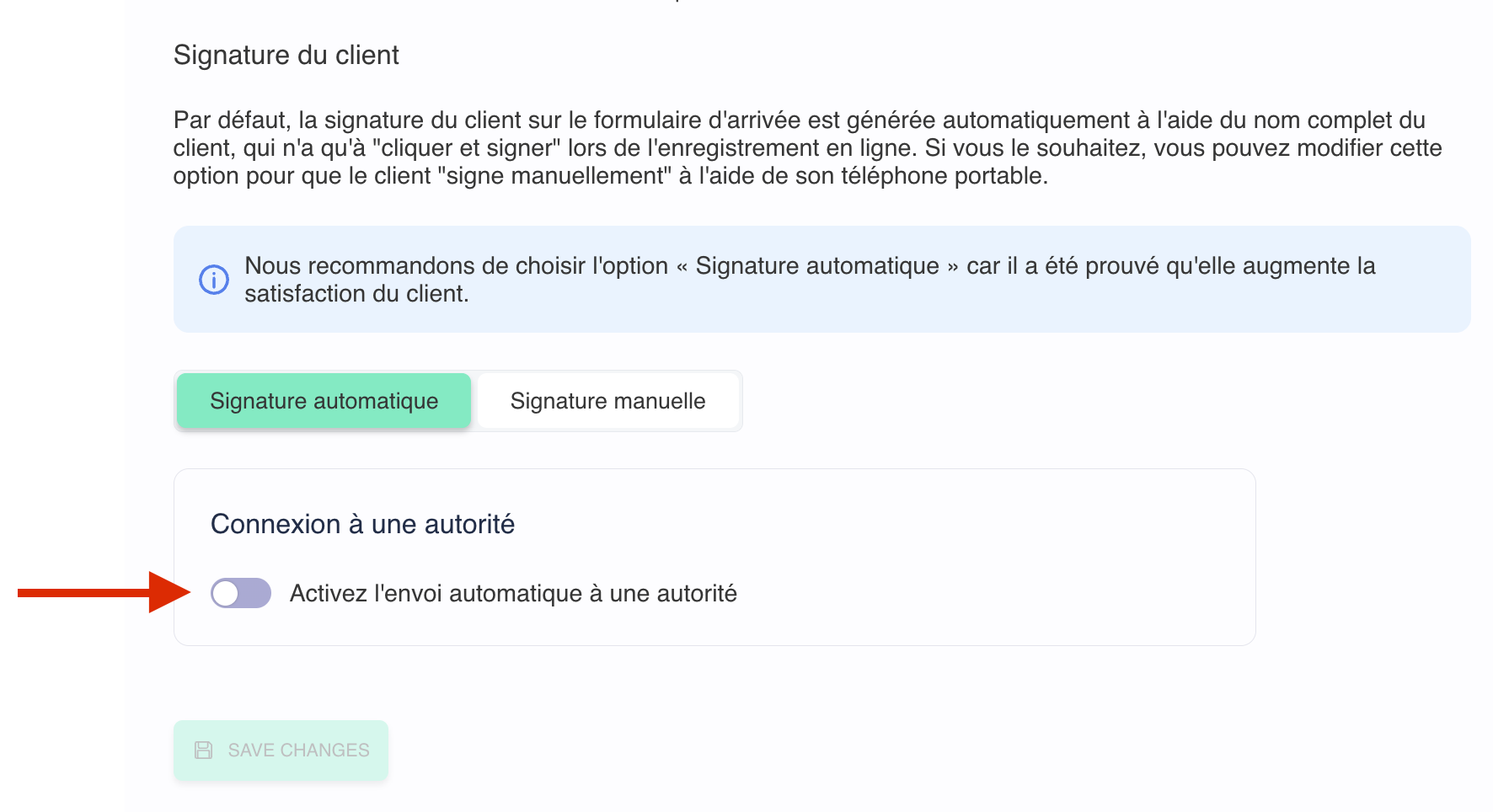Screen dimensions: 1493x812
Task: Click the 'SAVE CHANGES' text label
Action: 298,750
